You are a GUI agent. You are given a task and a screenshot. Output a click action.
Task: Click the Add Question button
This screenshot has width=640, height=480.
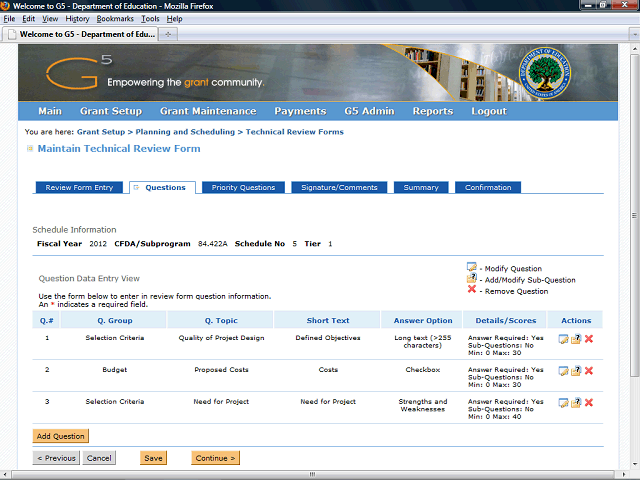click(60, 436)
